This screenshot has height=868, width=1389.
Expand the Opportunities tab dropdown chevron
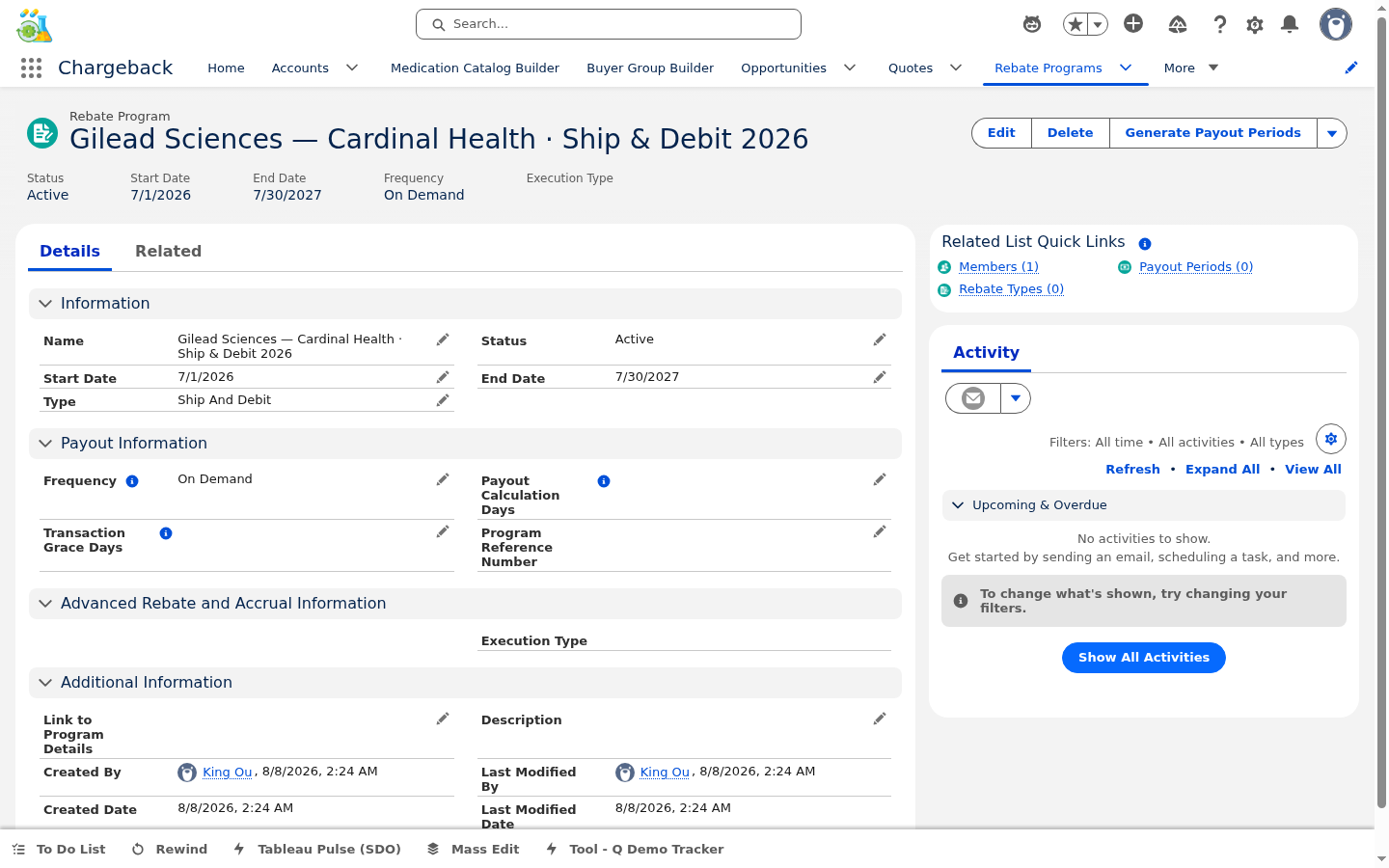850,68
